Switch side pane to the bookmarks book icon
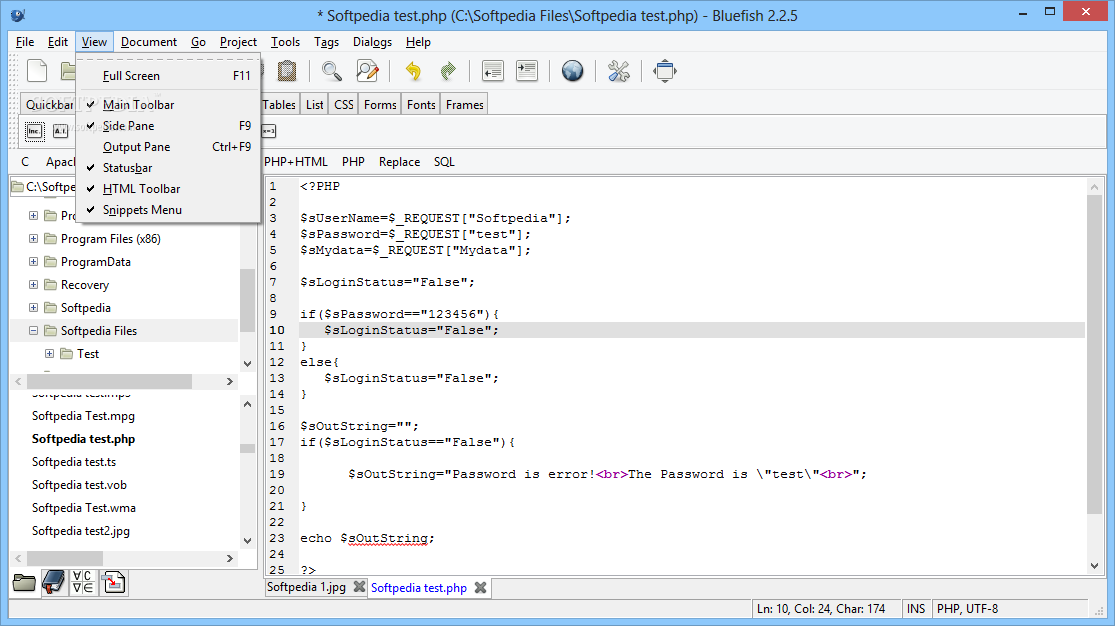This screenshot has height=626, width=1115. (53, 583)
